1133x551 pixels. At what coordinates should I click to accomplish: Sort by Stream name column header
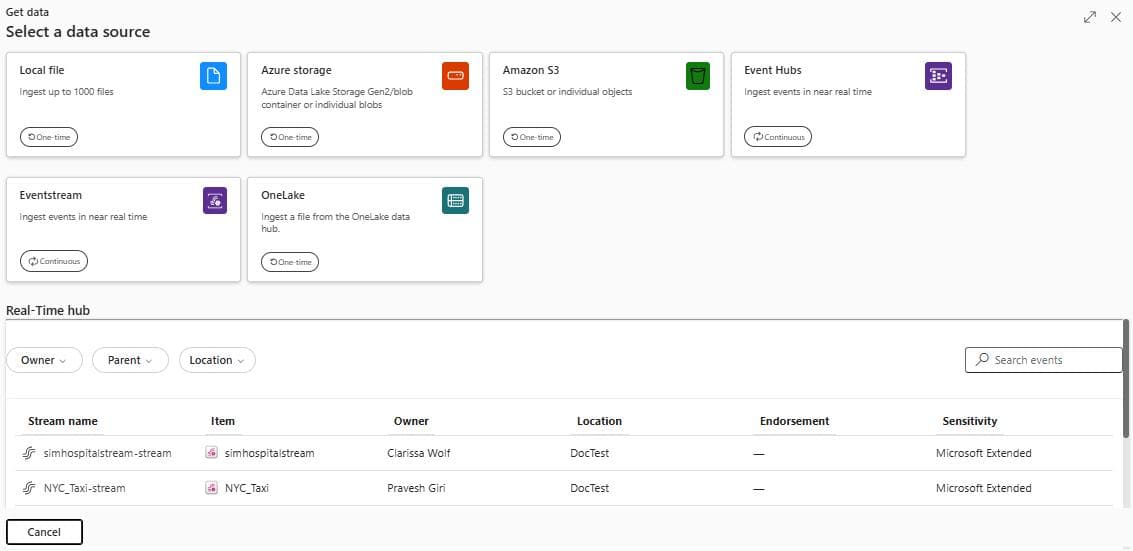pyautogui.click(x=63, y=421)
